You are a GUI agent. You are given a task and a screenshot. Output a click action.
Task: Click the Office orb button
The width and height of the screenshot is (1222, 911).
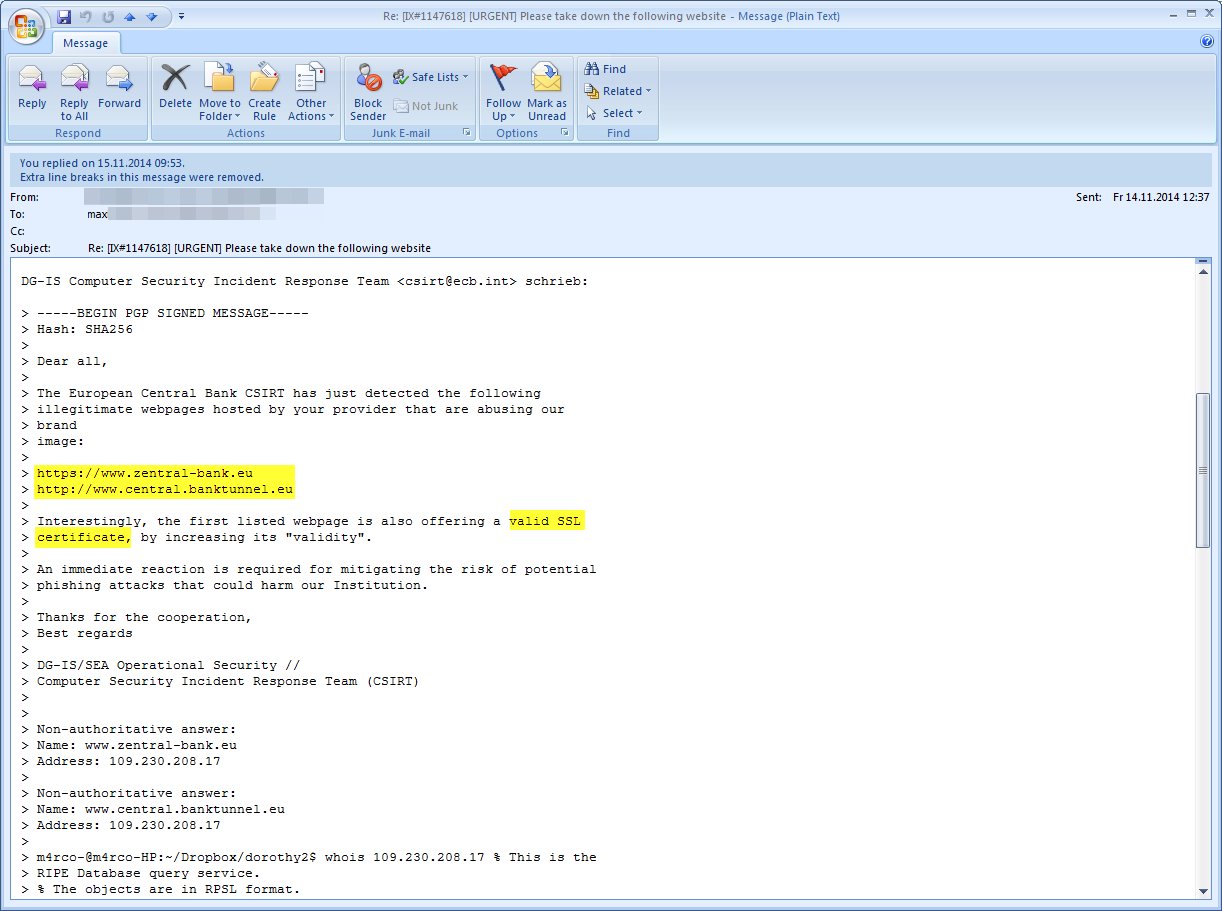tap(25, 26)
